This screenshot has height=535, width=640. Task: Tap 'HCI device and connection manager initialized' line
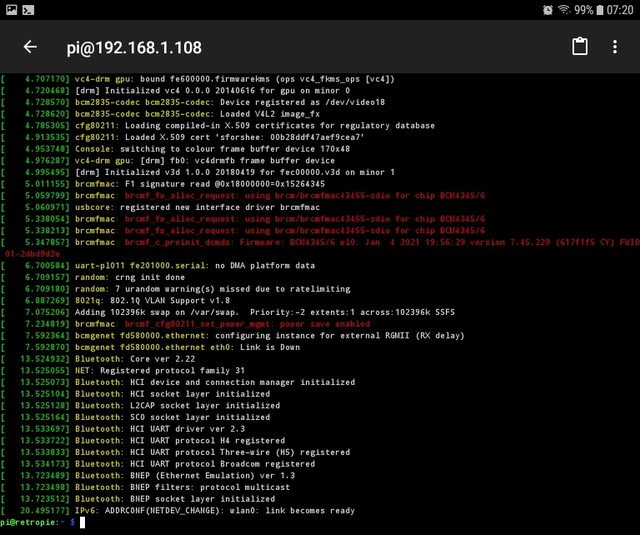pyautogui.click(x=178, y=382)
